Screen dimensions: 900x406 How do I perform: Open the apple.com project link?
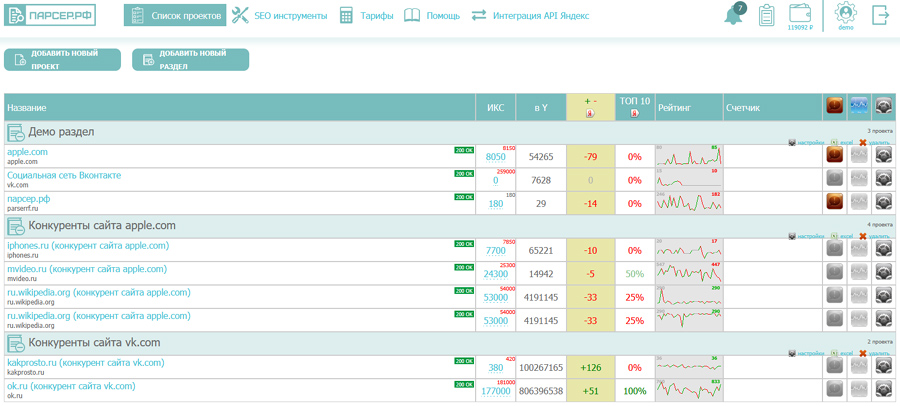28,152
